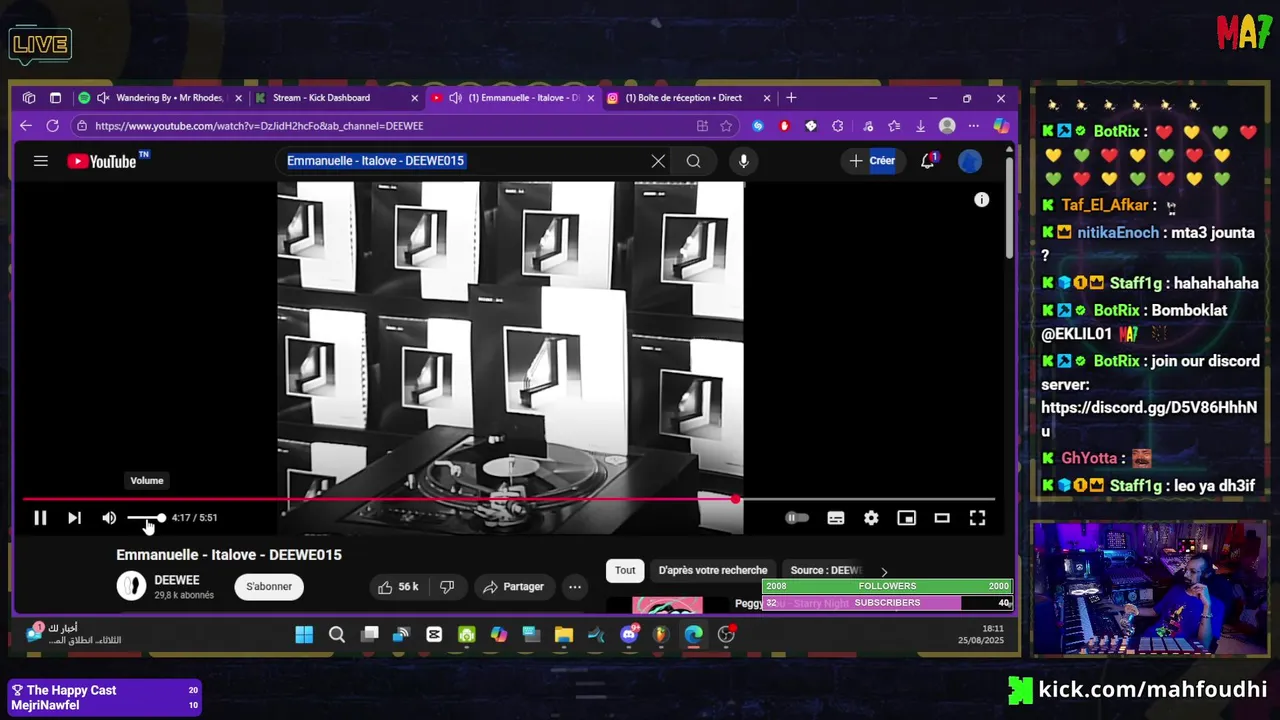Select the Source : DEEWEE chip
Image resolution: width=1280 pixels, height=720 pixels.
pyautogui.click(x=824, y=570)
